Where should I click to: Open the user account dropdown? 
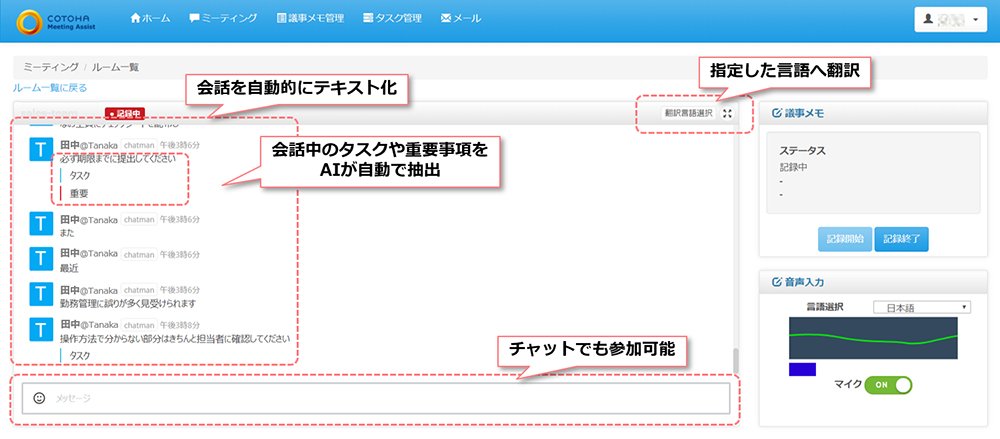pyautogui.click(x=950, y=19)
